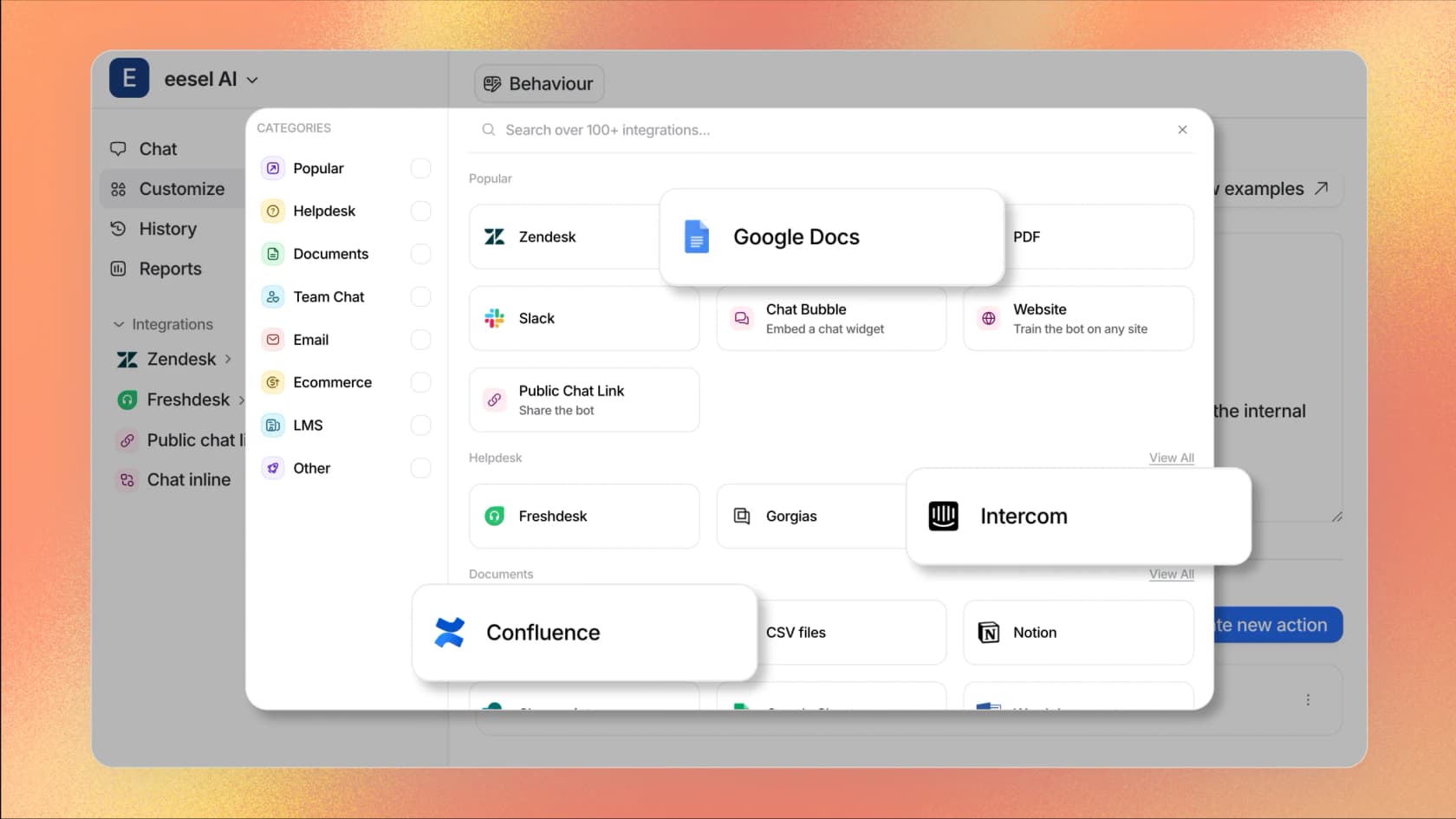Select the PDF integration card

1099,237
